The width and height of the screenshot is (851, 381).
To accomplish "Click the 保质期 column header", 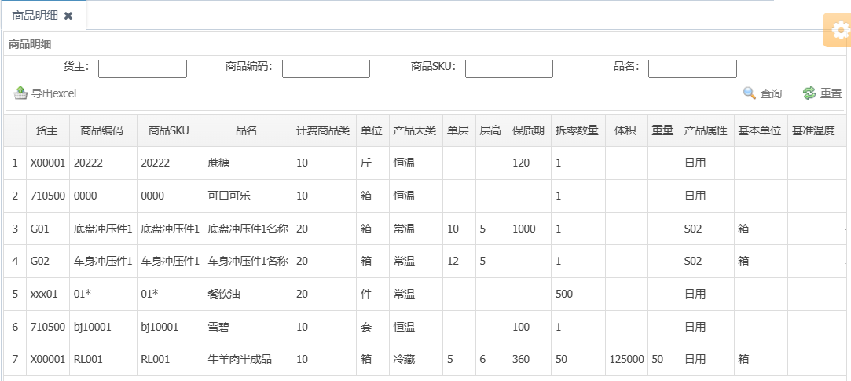I will tap(529, 131).
